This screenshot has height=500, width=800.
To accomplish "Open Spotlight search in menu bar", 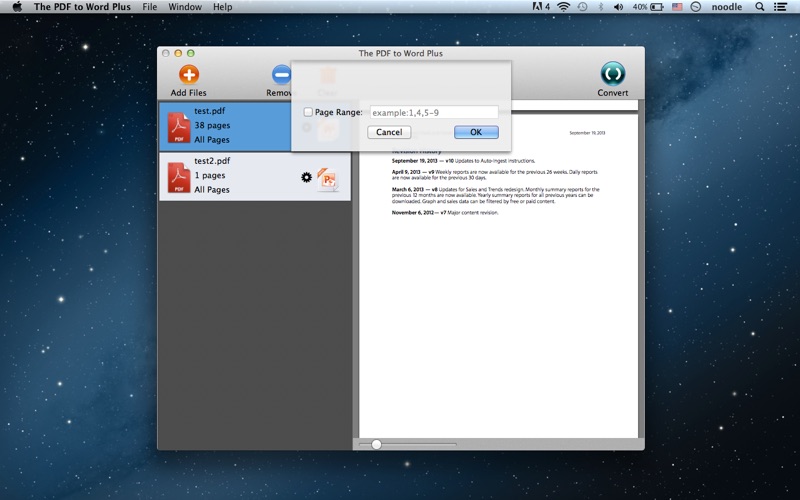I will [x=760, y=7].
